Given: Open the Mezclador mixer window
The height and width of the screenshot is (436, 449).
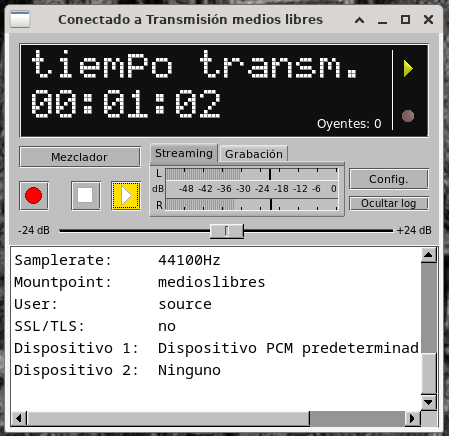Looking at the screenshot, I should coord(80,157).
